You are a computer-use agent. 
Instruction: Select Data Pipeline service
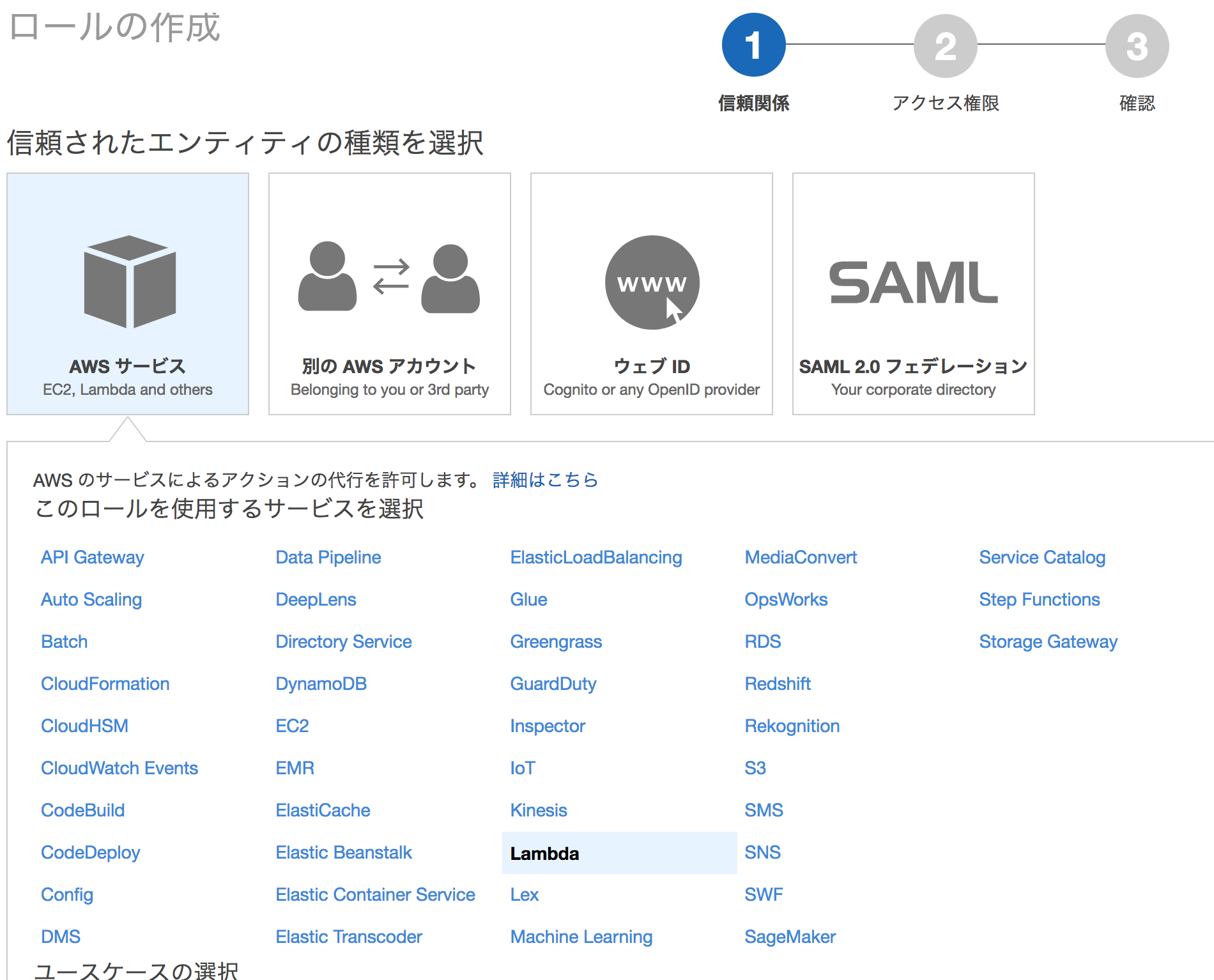coord(328,557)
